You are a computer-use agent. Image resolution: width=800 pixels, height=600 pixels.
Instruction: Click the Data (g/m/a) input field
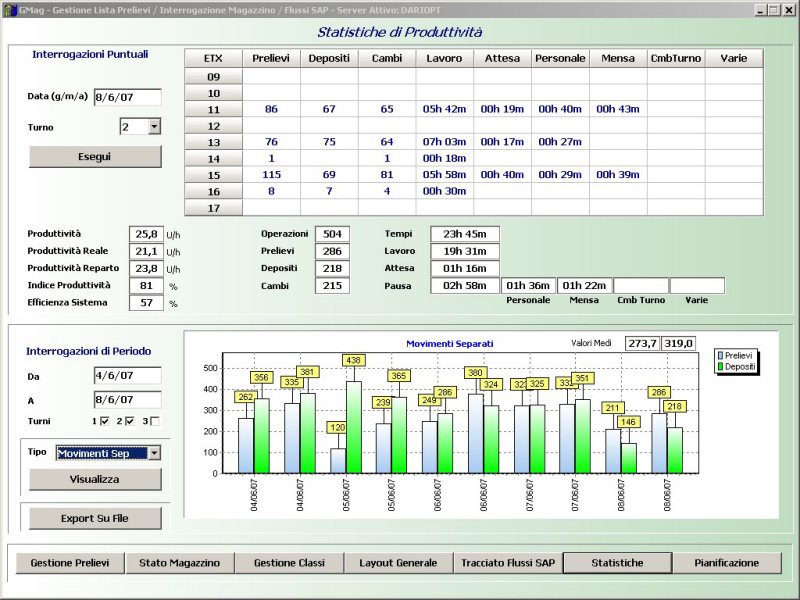coord(128,97)
